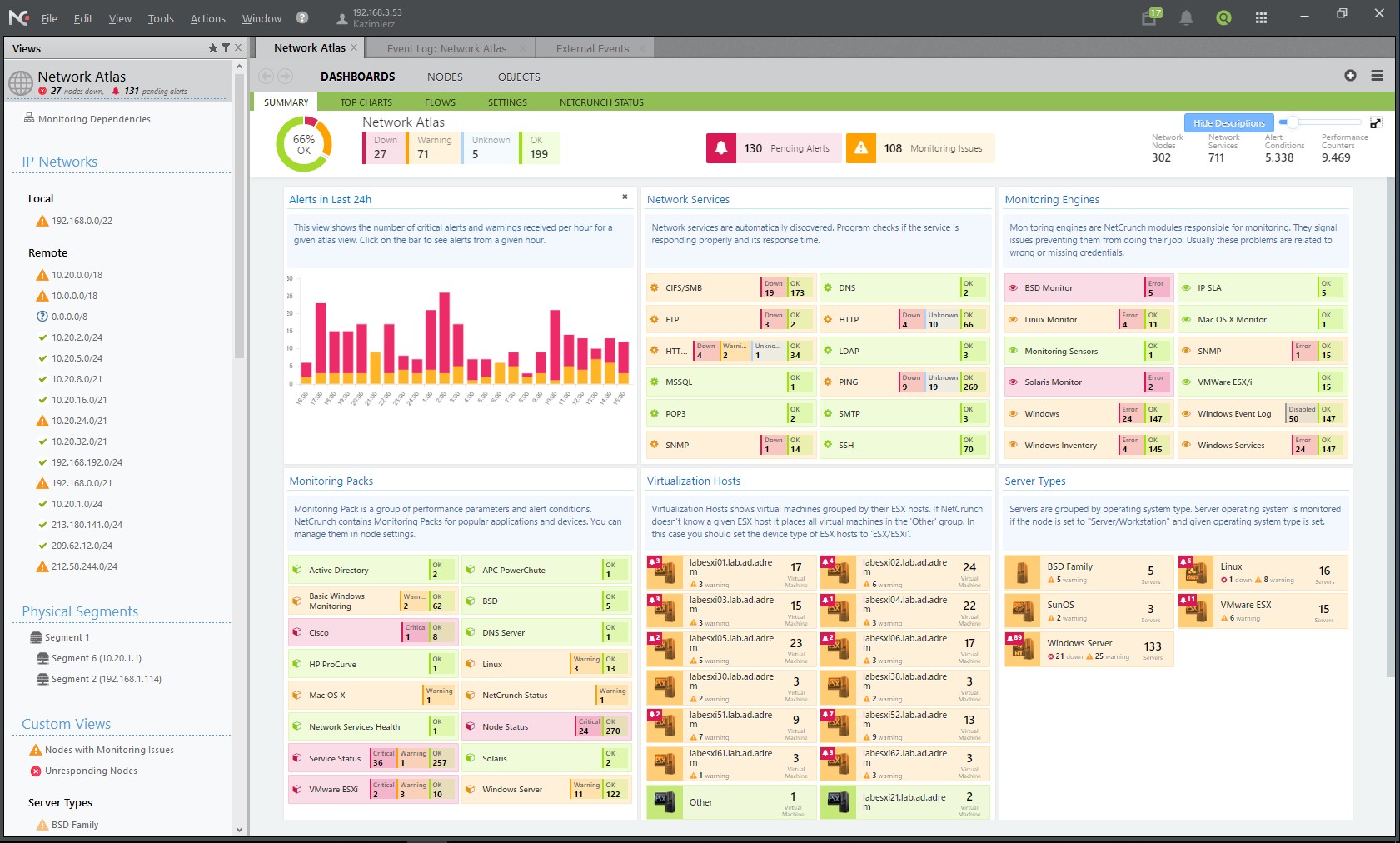Click the help question mark icon
This screenshot has height=843, width=1400.
coord(302,17)
